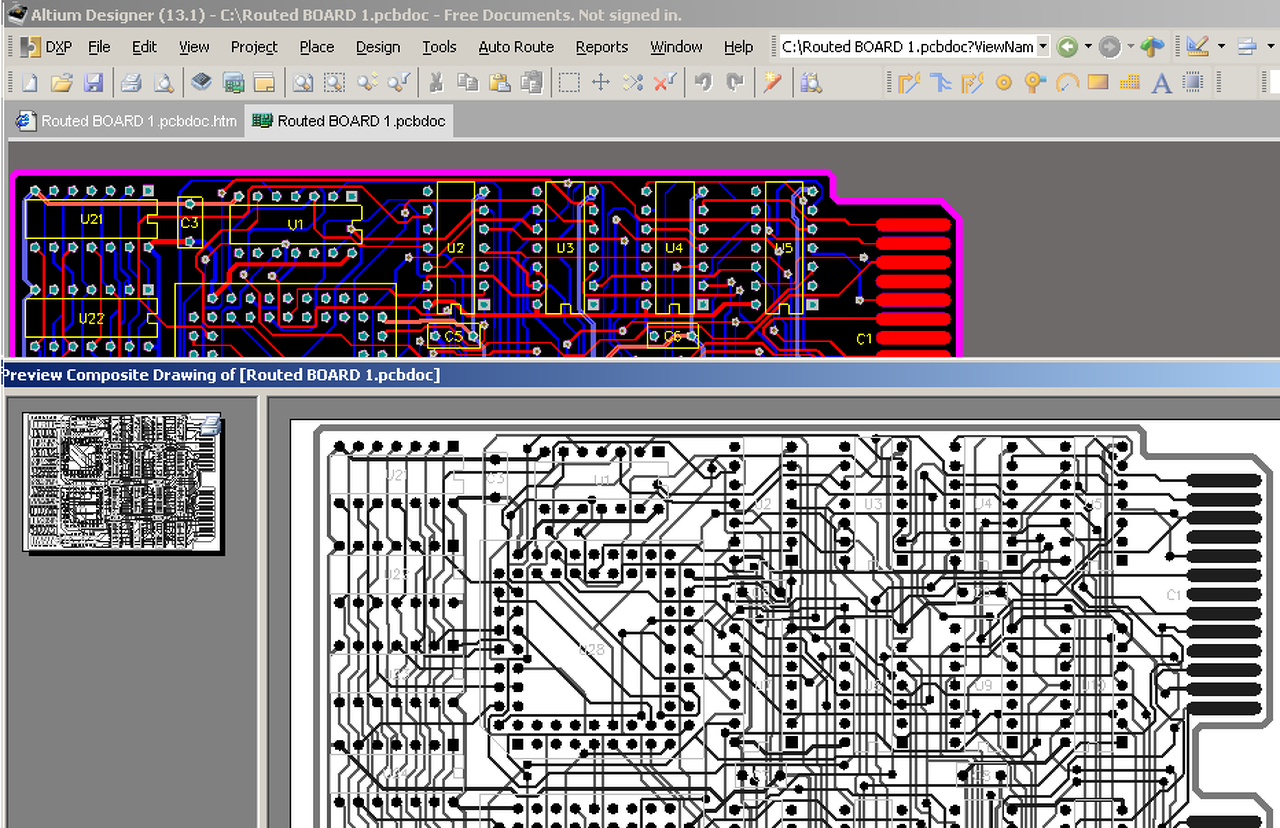Viewport: 1280px width, 828px height.
Task: Open the Utility Tools drawing icon
Action: pos(1198,46)
